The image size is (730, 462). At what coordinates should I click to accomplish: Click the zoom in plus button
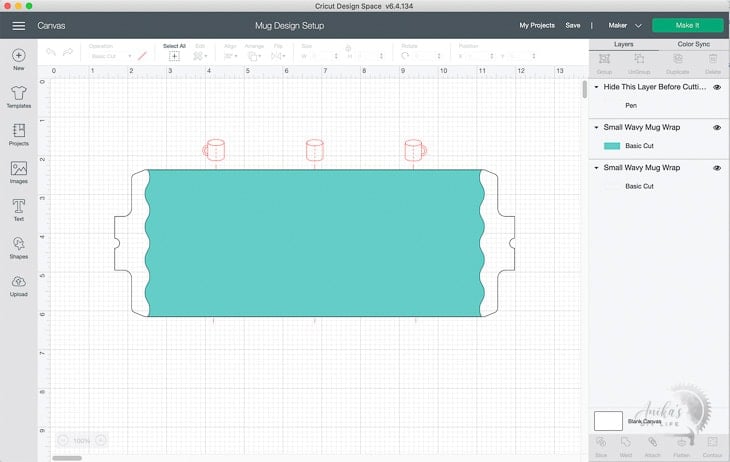coord(101,440)
